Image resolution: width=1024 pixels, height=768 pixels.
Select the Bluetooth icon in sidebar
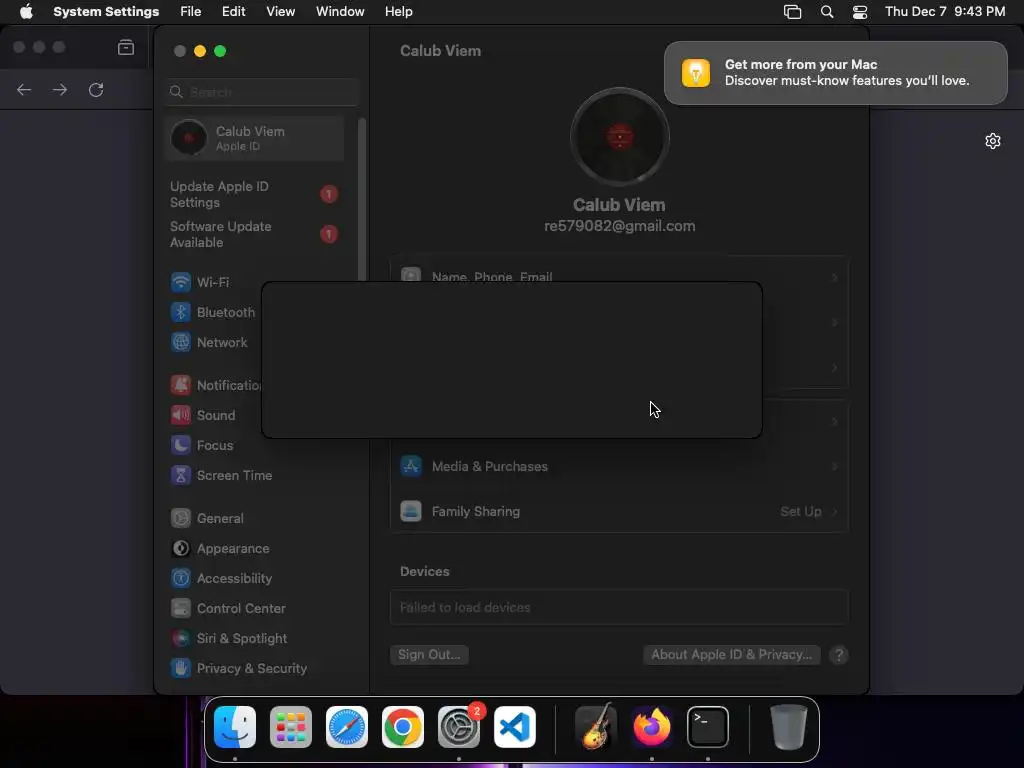coord(181,312)
